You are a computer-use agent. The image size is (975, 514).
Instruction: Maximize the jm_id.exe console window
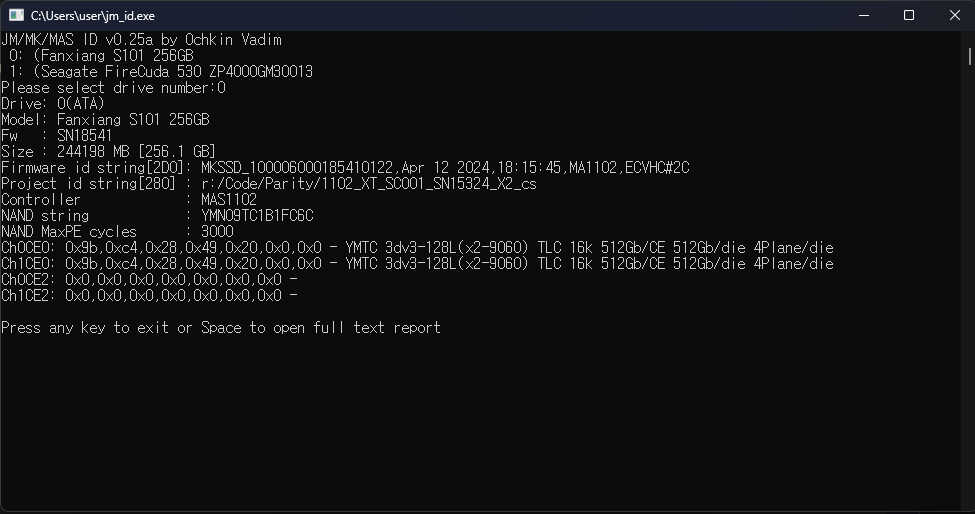point(908,16)
